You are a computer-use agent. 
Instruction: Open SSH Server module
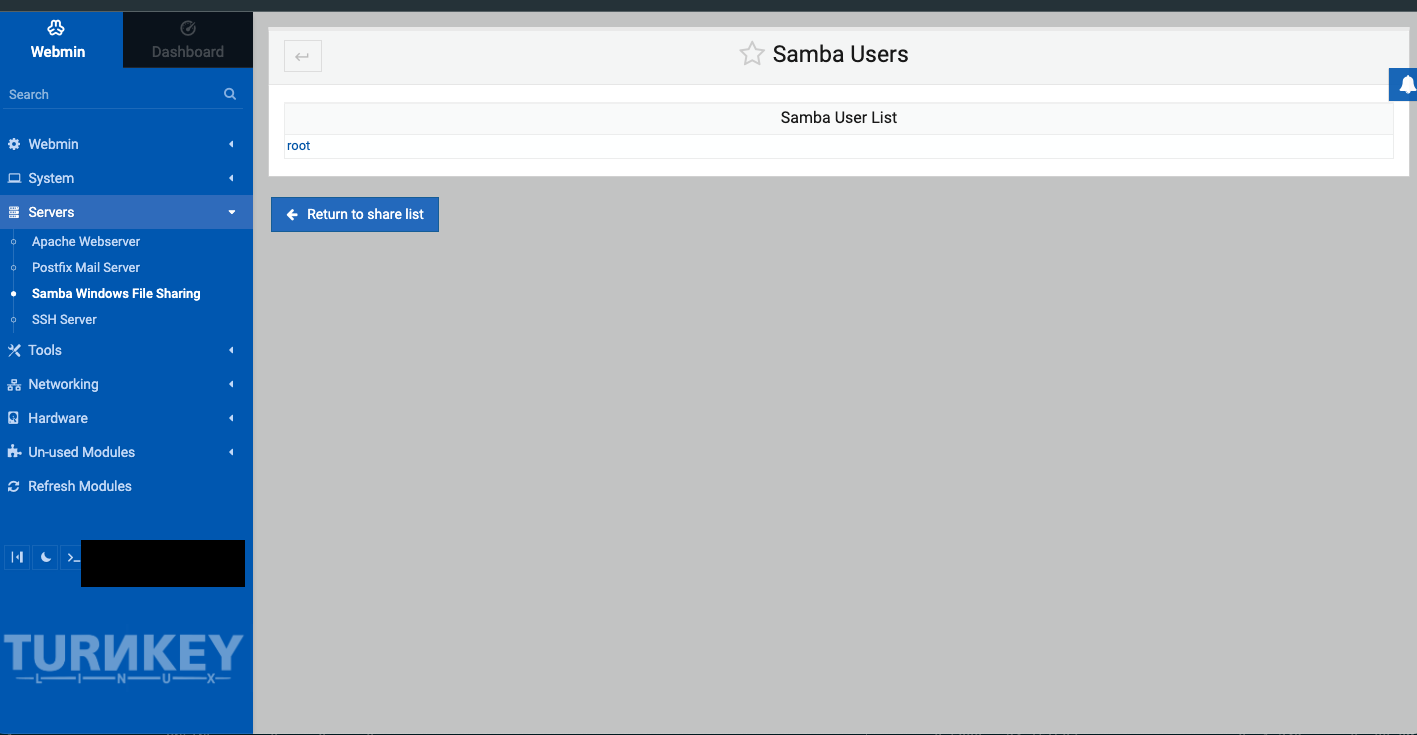tap(64, 320)
